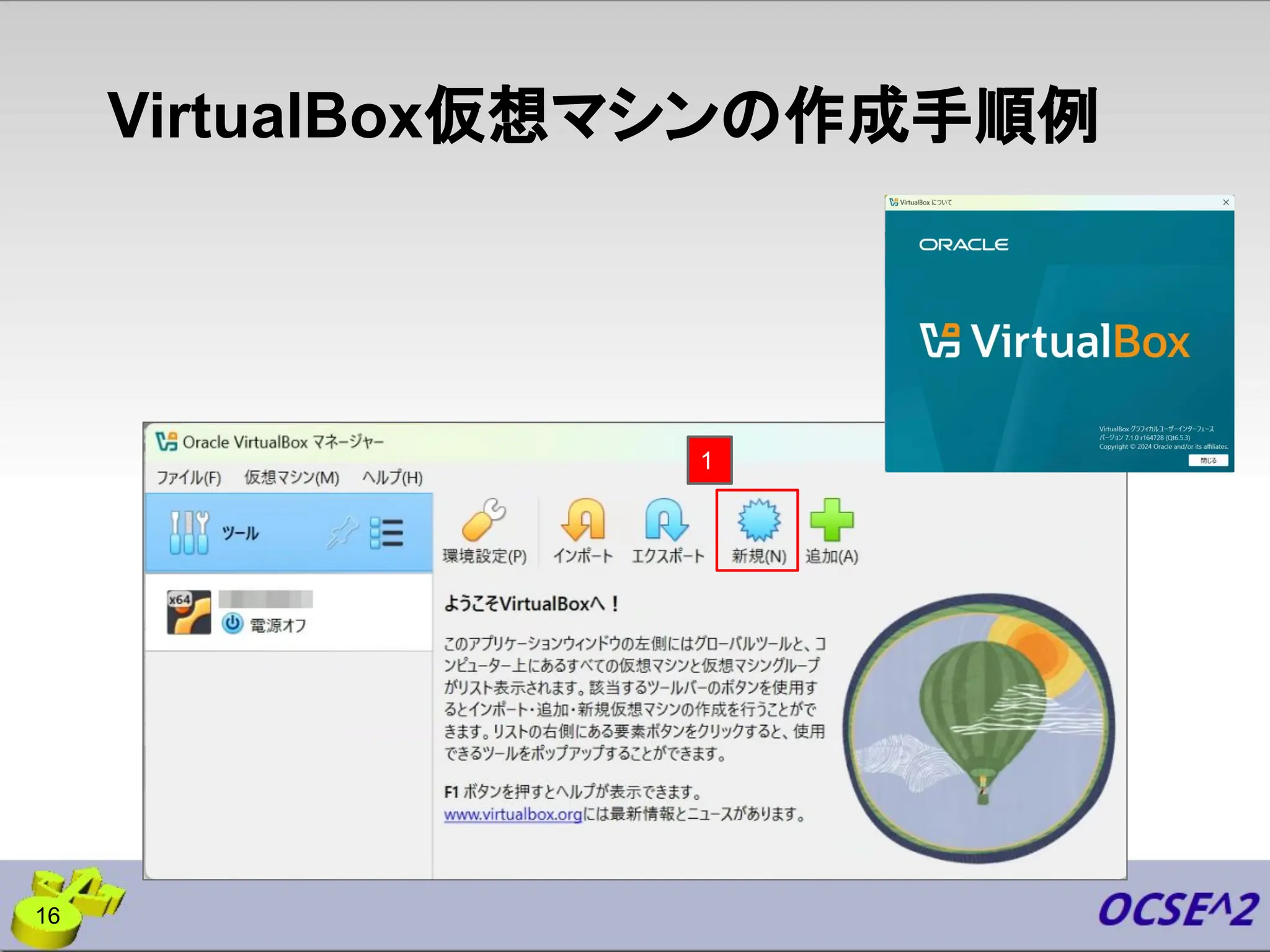
Task: Click the version text in About dialog
Action: [x=1145, y=438]
